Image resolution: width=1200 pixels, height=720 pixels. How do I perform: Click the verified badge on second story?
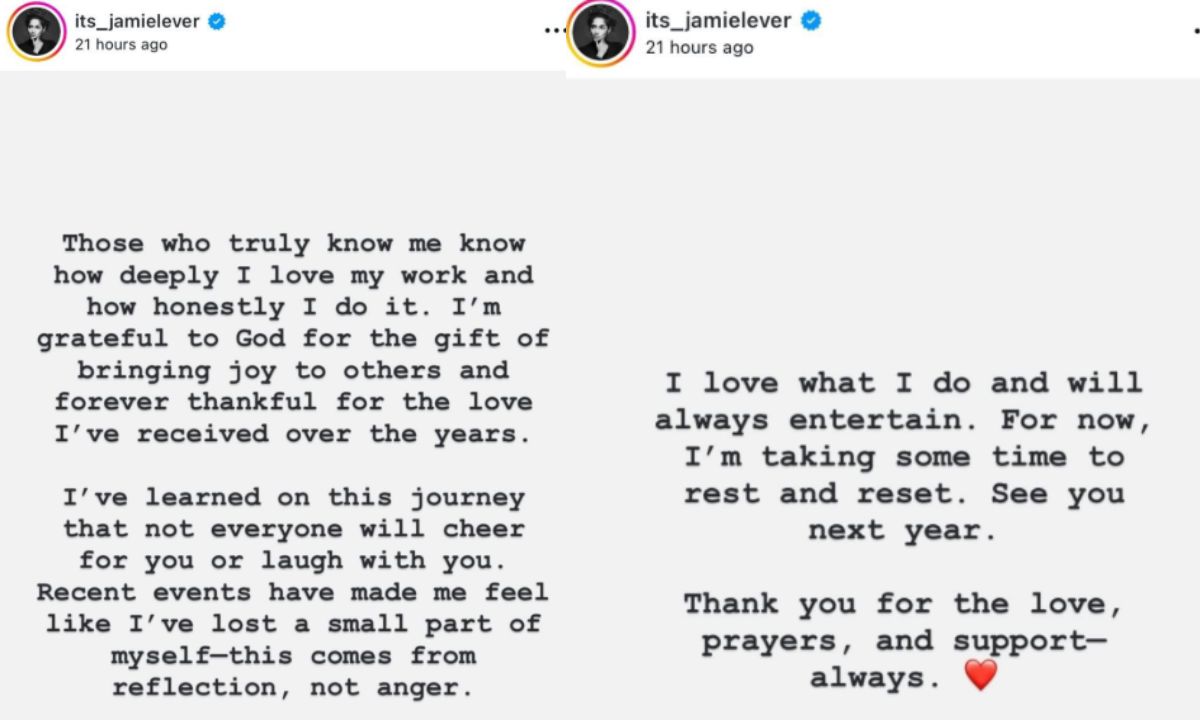(812, 22)
